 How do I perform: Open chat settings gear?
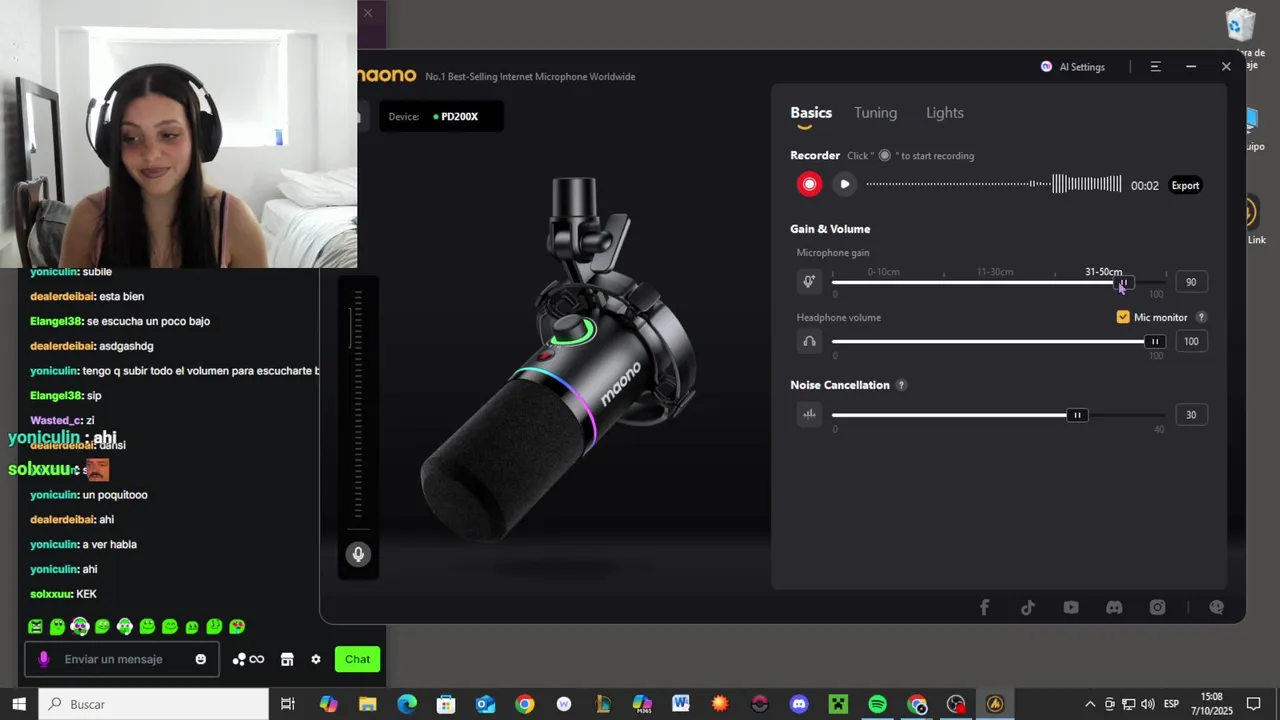[x=316, y=659]
